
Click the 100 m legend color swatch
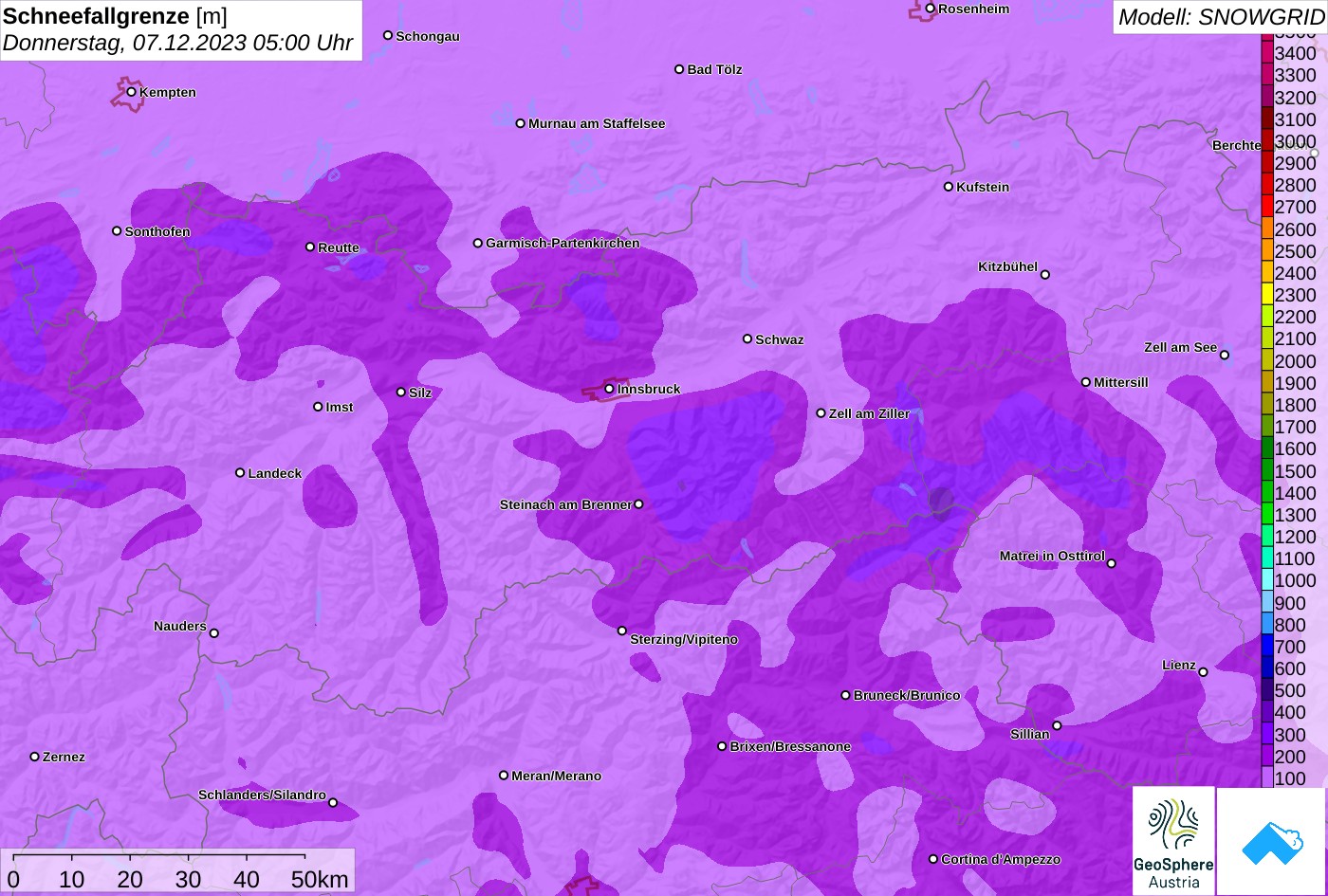click(x=1267, y=778)
